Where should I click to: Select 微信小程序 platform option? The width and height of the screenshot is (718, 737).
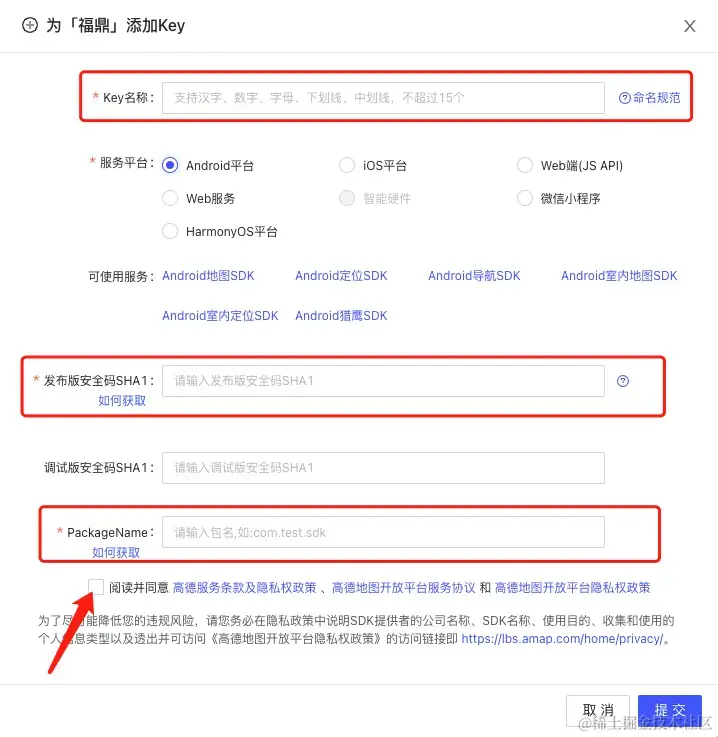[x=524, y=198]
